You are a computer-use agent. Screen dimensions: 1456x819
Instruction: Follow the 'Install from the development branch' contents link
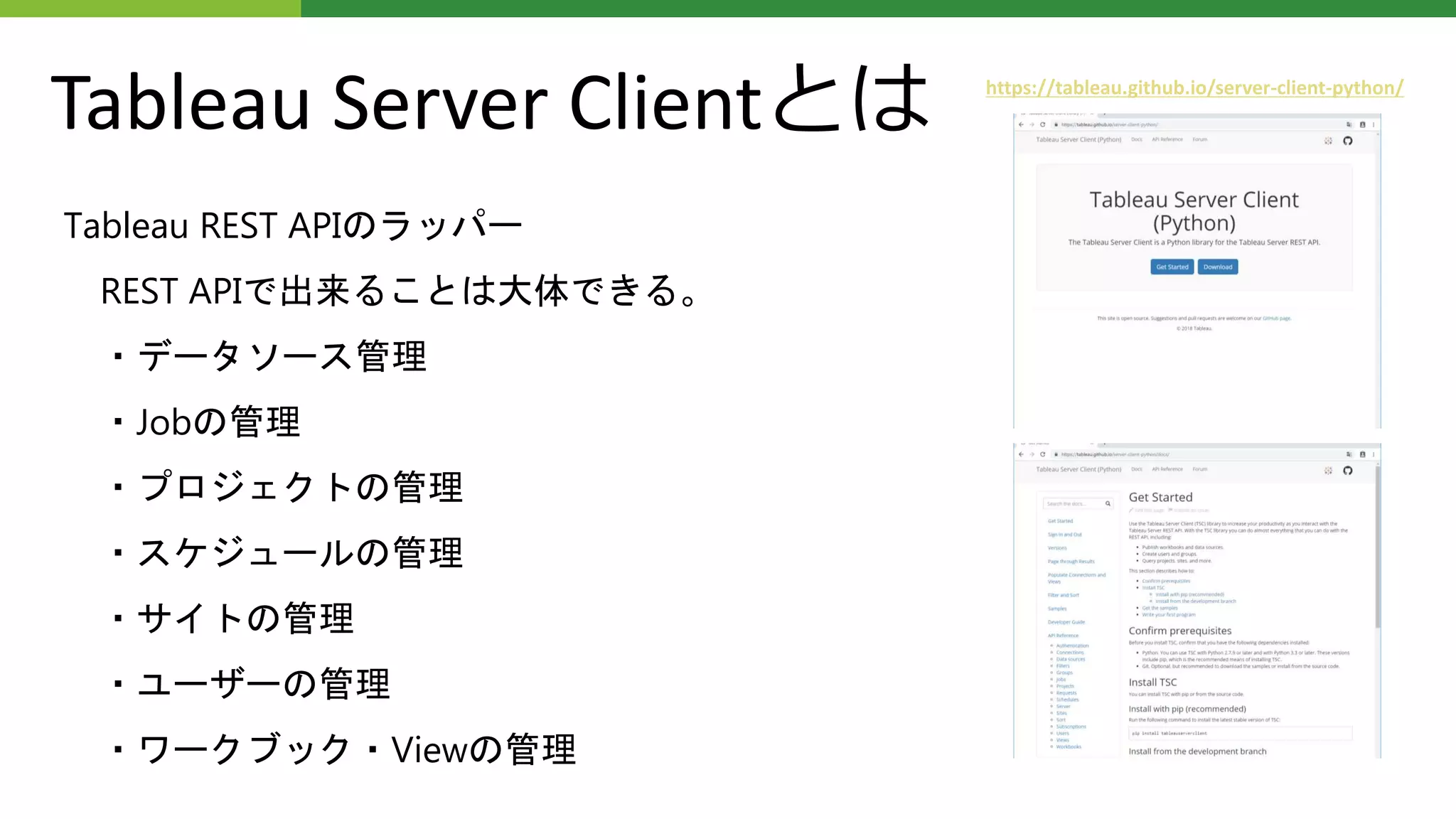point(1195,601)
